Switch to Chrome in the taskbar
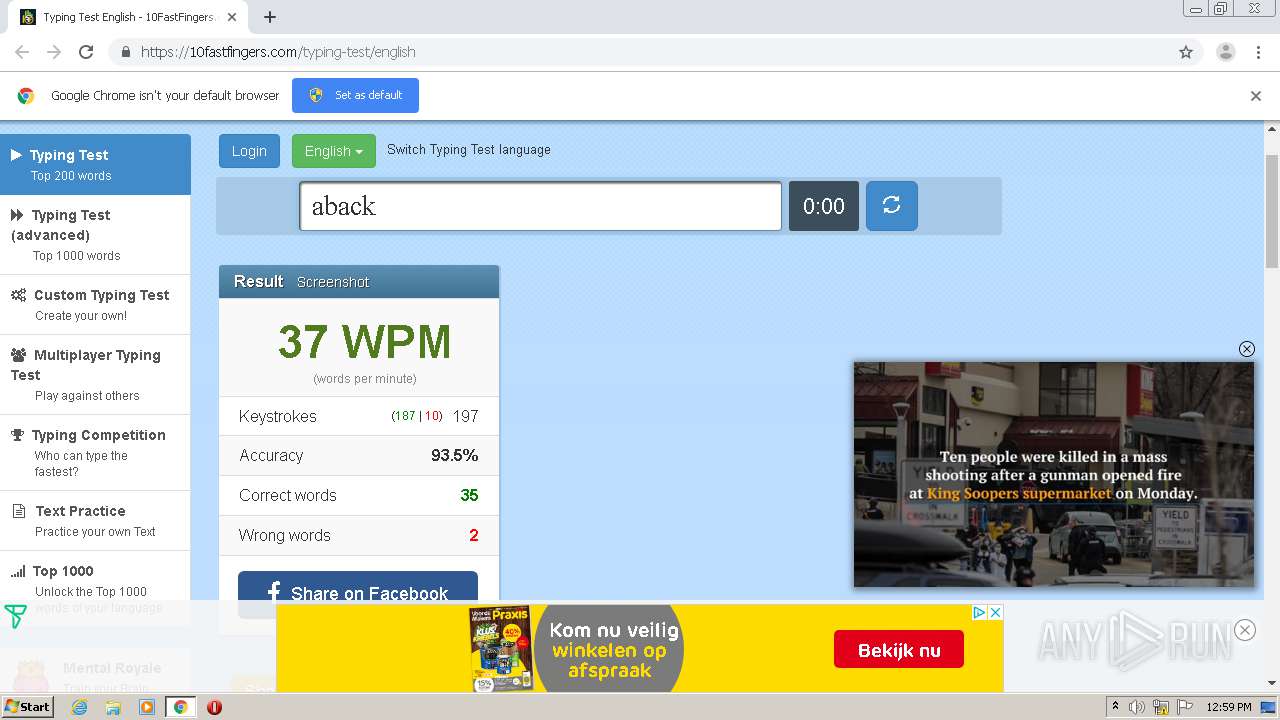Image resolution: width=1280 pixels, height=720 pixels. (180, 707)
